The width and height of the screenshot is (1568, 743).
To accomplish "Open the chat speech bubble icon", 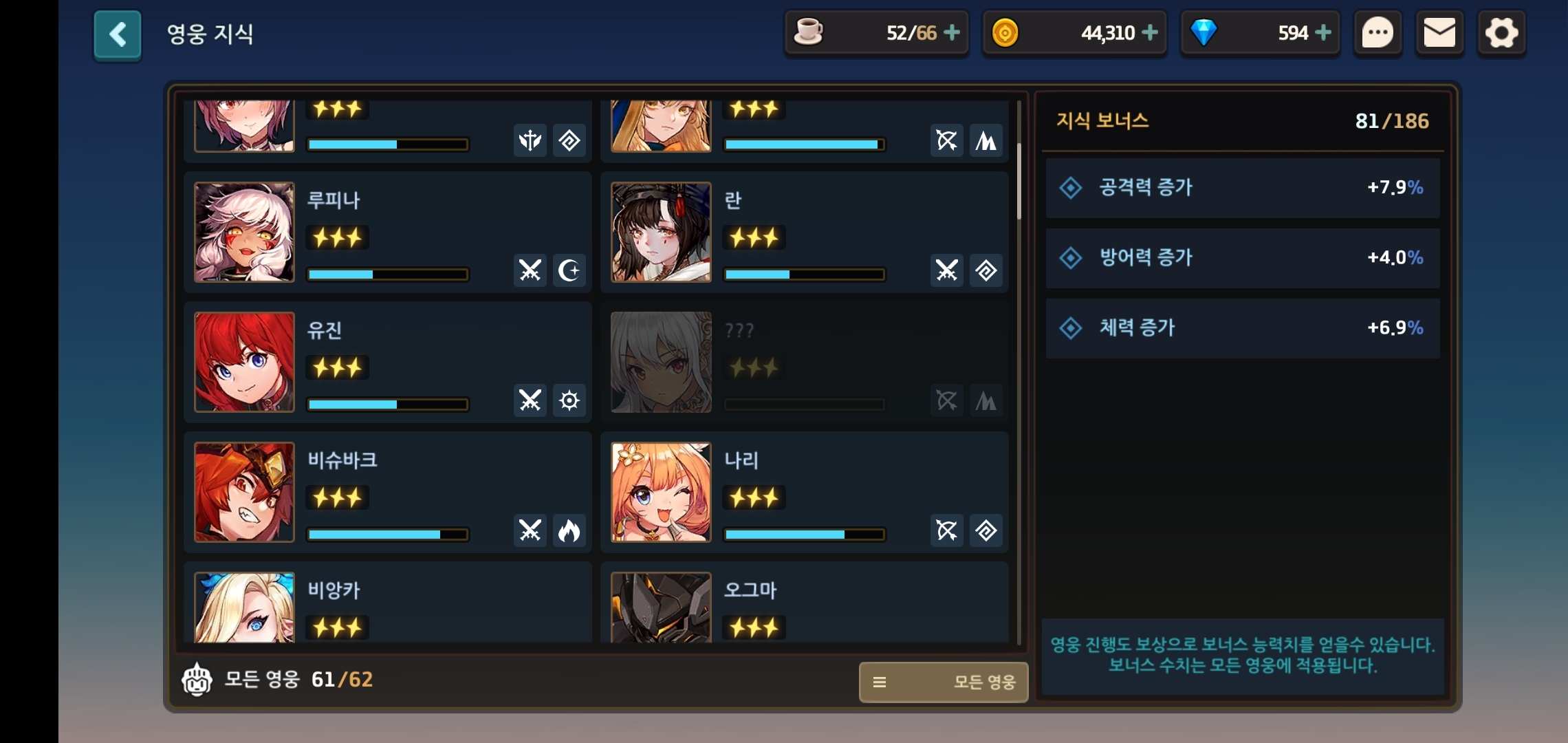I will click(1378, 33).
